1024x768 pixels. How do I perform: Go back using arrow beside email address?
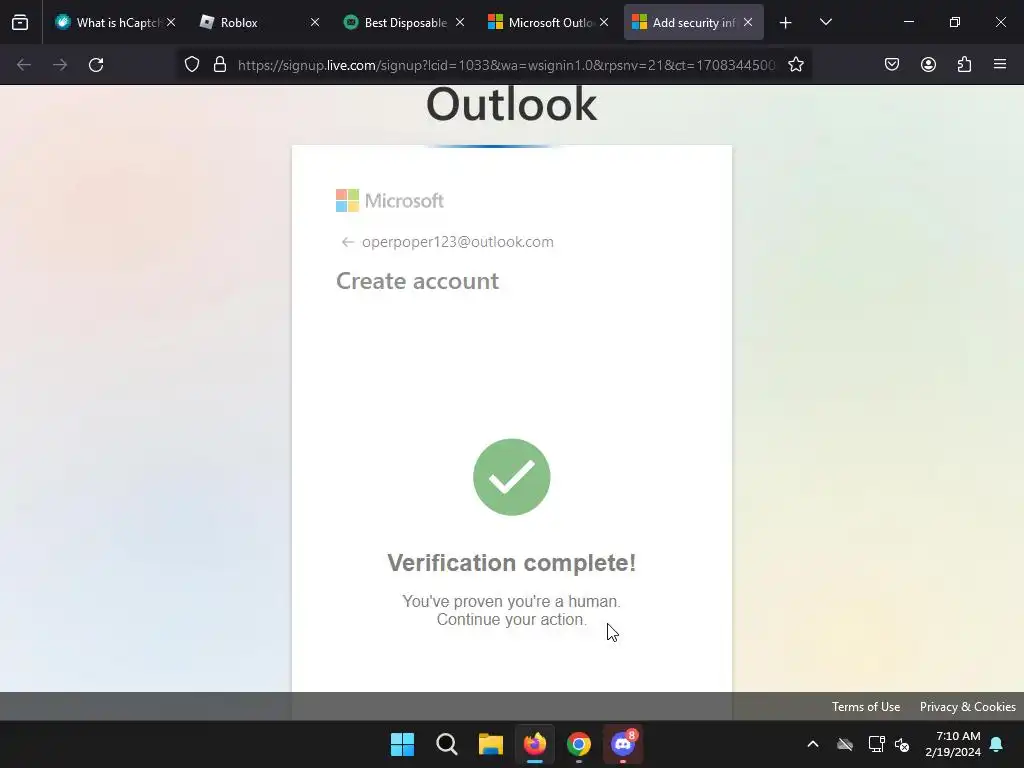(347, 242)
